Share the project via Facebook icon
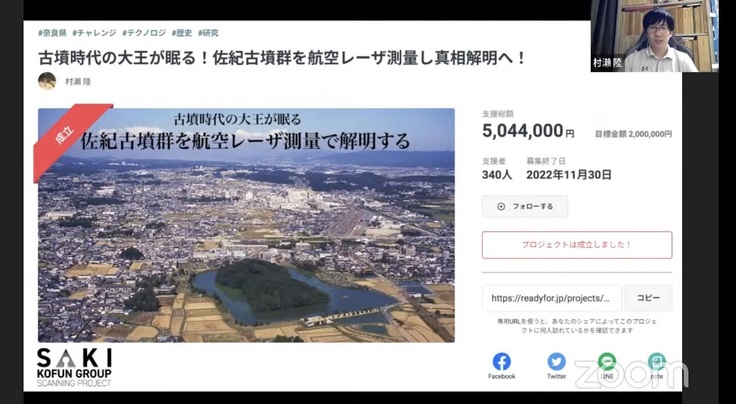This screenshot has height=404, width=736. point(501,362)
